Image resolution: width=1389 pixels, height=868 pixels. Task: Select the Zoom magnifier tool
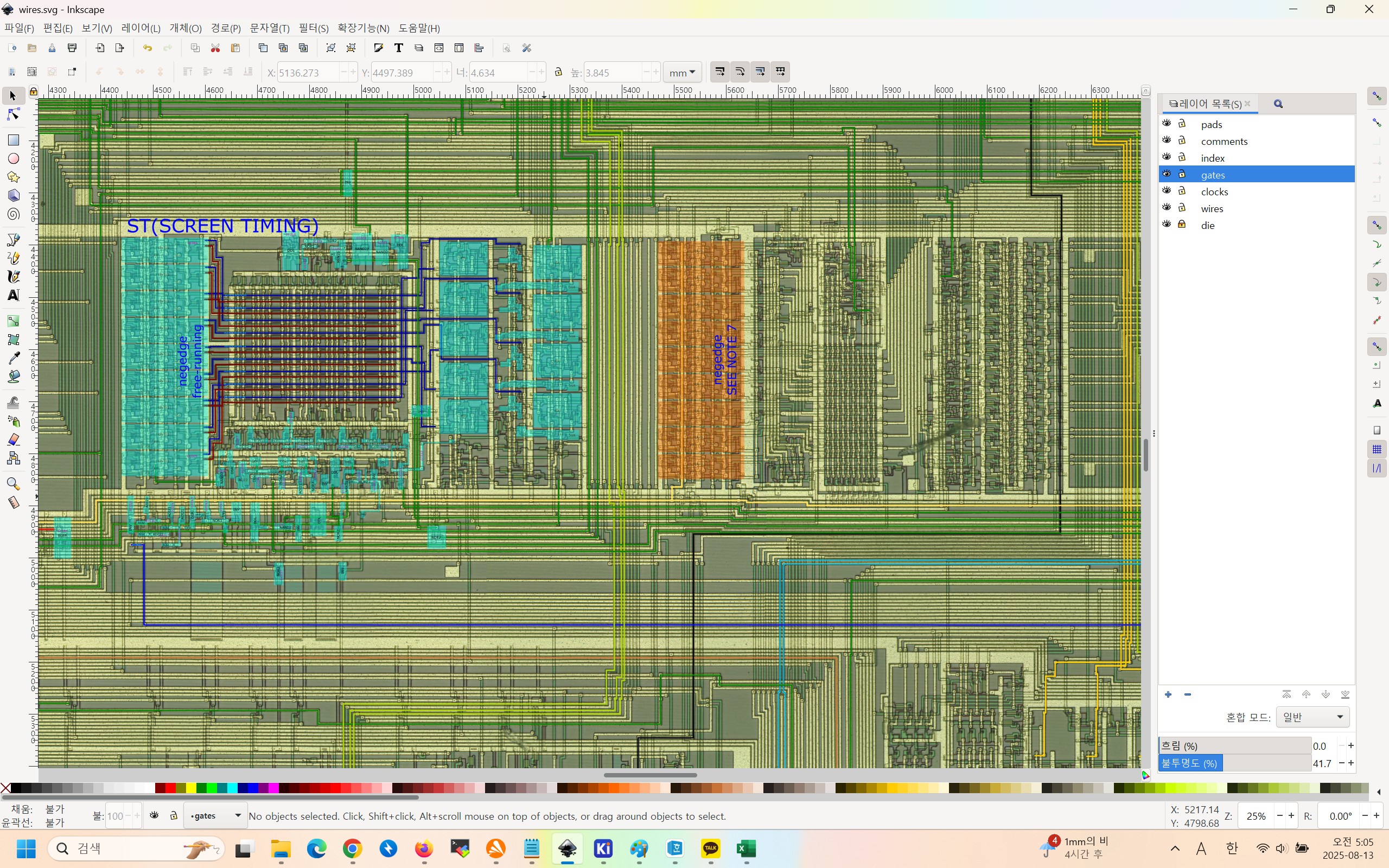(13, 484)
